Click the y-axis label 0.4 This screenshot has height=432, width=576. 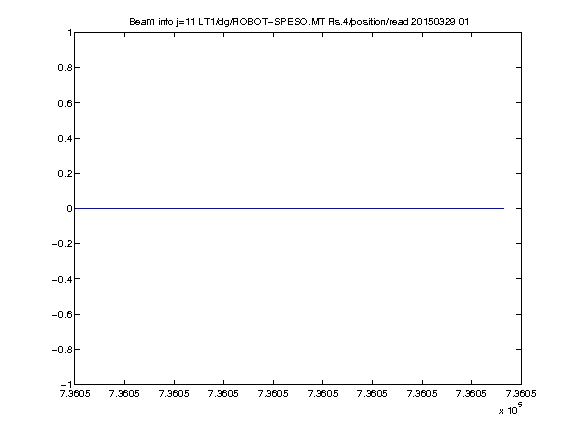(64, 138)
